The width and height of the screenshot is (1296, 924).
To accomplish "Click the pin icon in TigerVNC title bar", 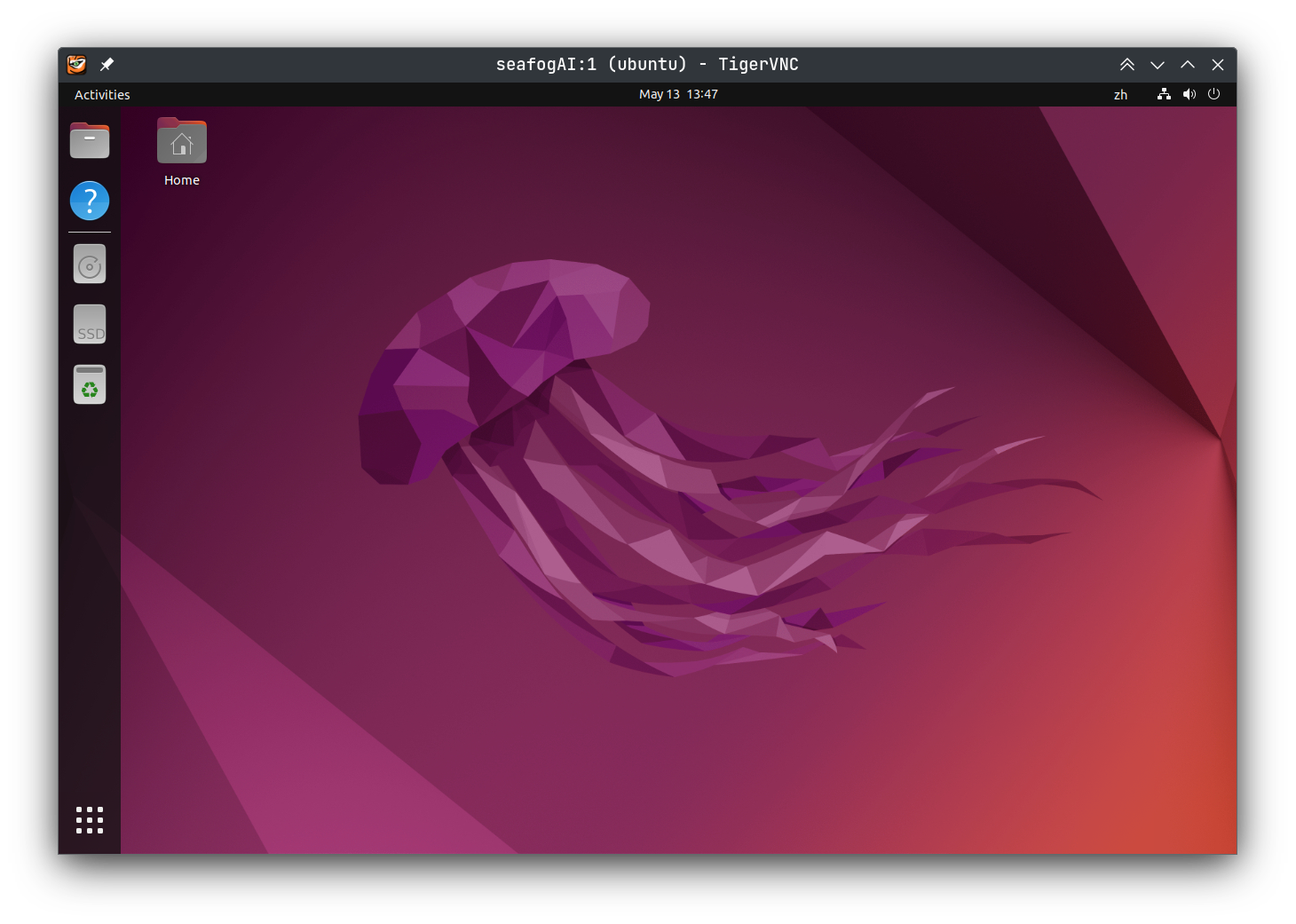I will click(x=107, y=64).
